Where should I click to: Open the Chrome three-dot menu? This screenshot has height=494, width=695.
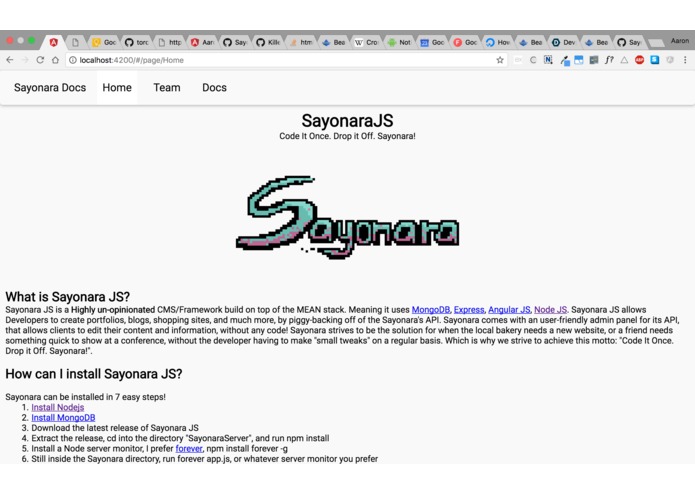(x=685, y=60)
